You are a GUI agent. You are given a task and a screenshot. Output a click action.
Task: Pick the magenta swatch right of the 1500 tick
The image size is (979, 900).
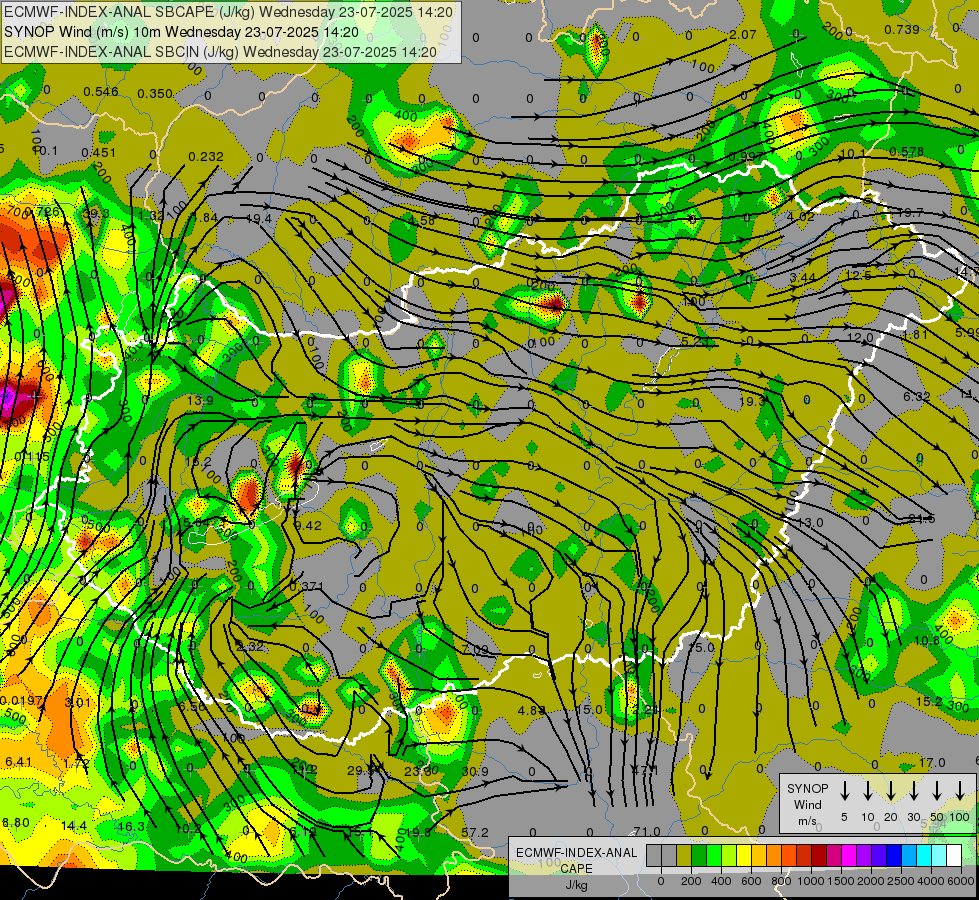tap(849, 856)
